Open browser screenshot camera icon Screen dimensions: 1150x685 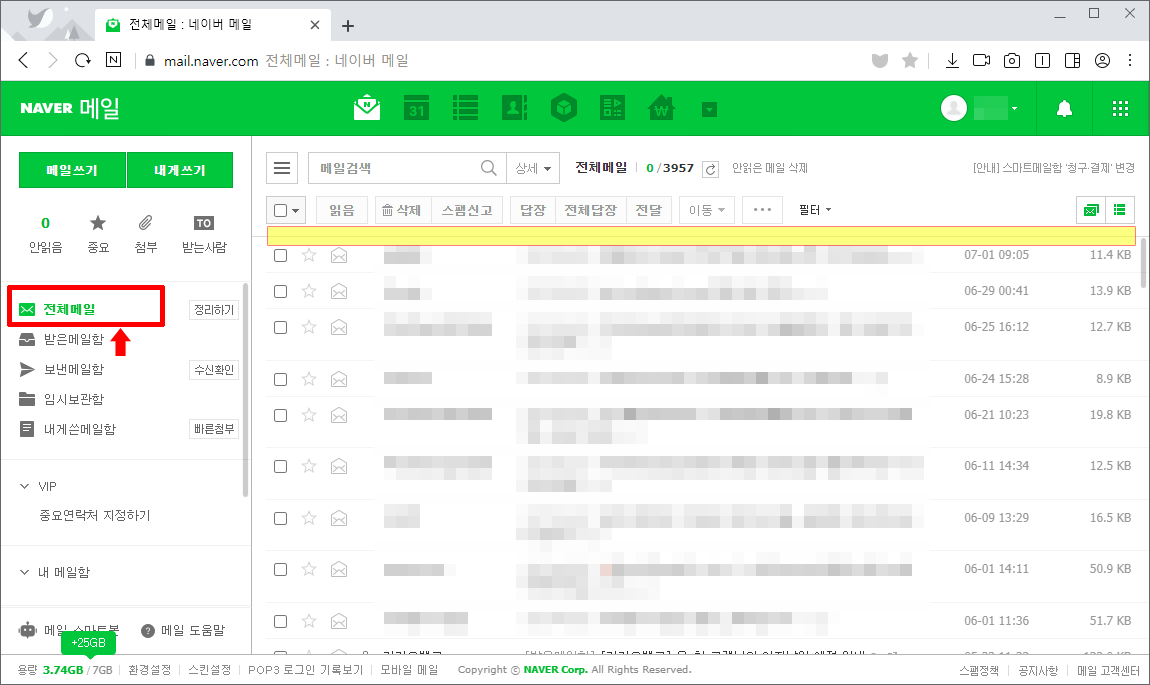coord(1012,60)
